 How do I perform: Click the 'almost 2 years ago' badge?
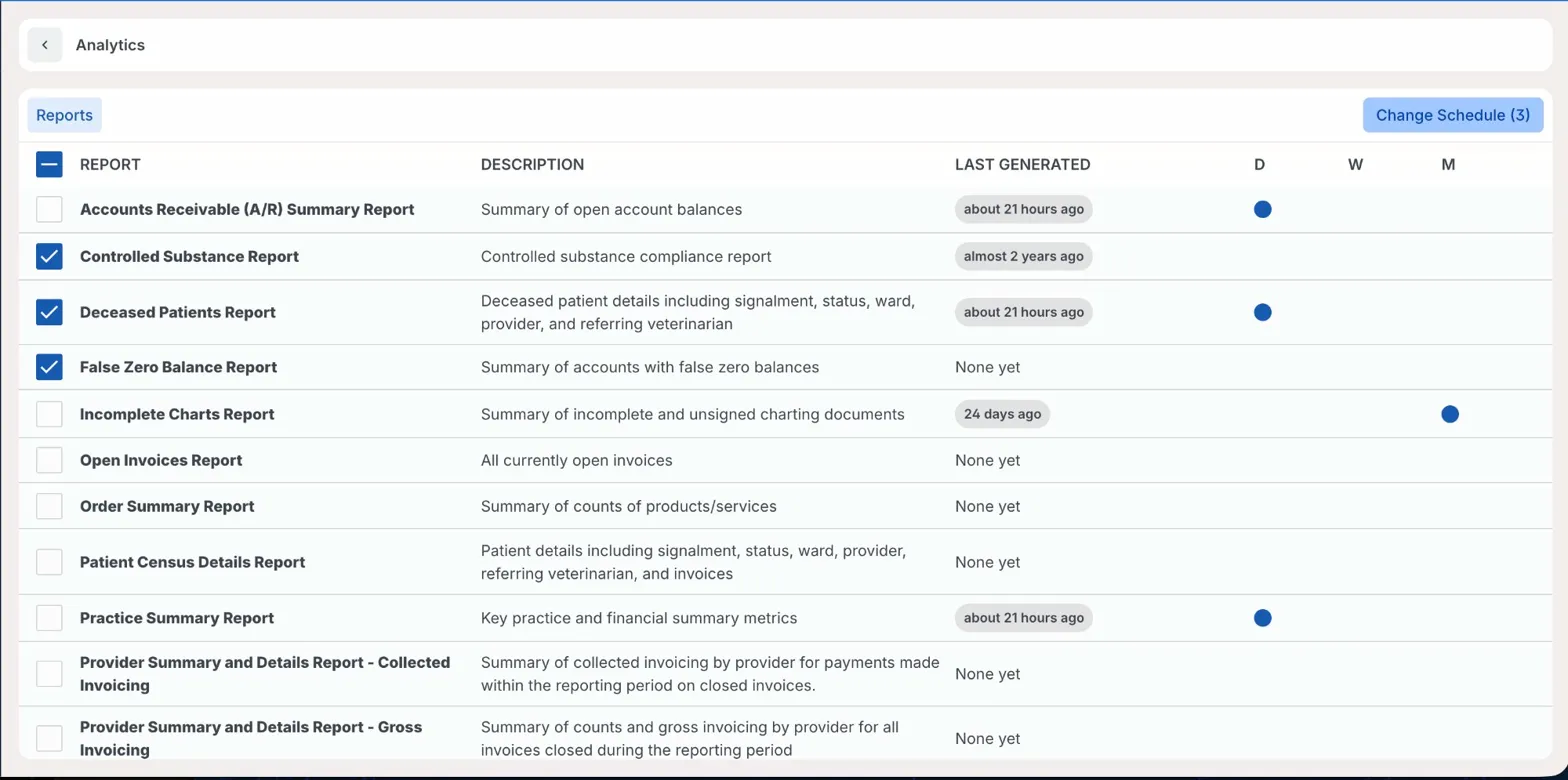pos(1023,257)
